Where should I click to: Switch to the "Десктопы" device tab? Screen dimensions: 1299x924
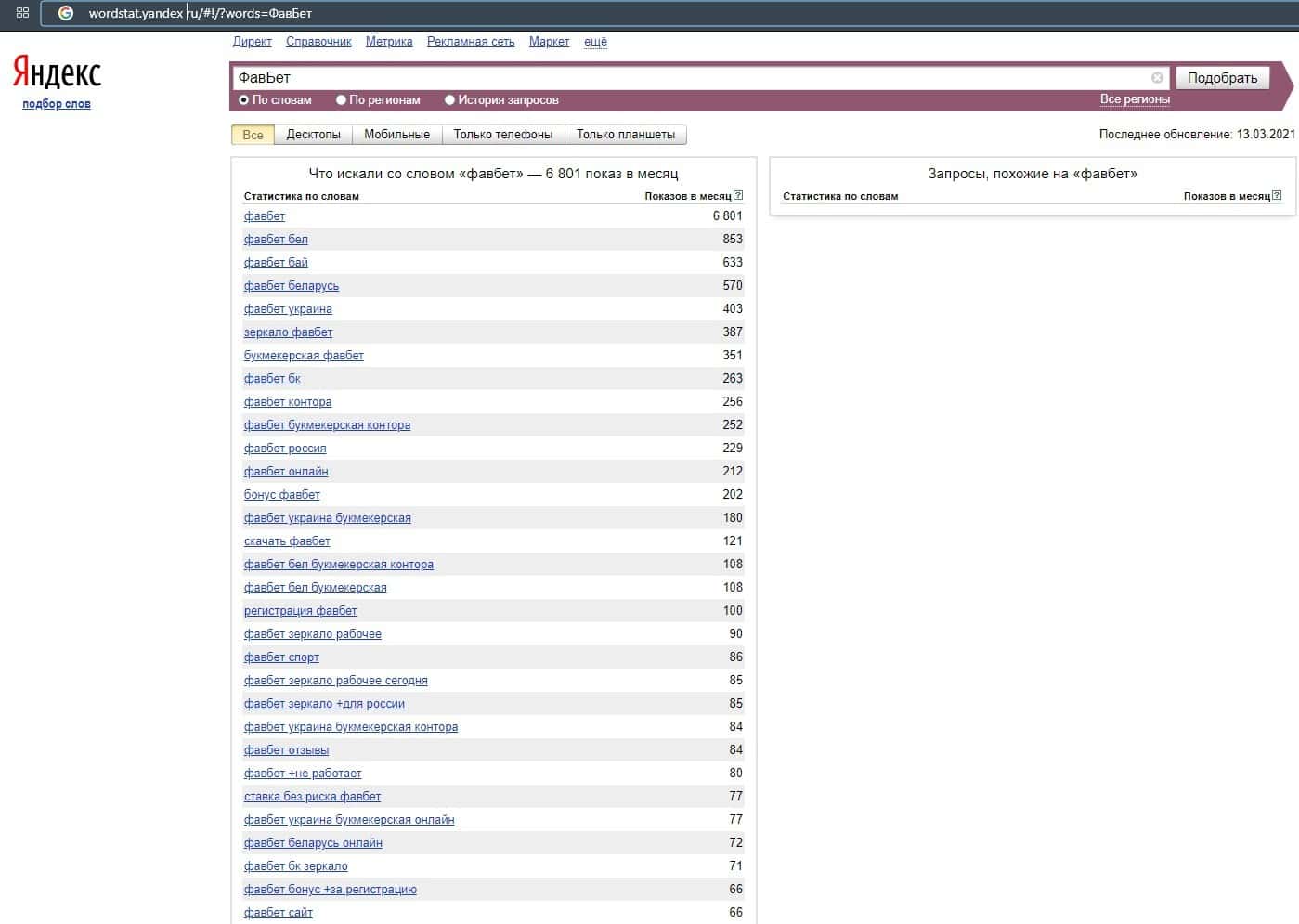pos(313,135)
